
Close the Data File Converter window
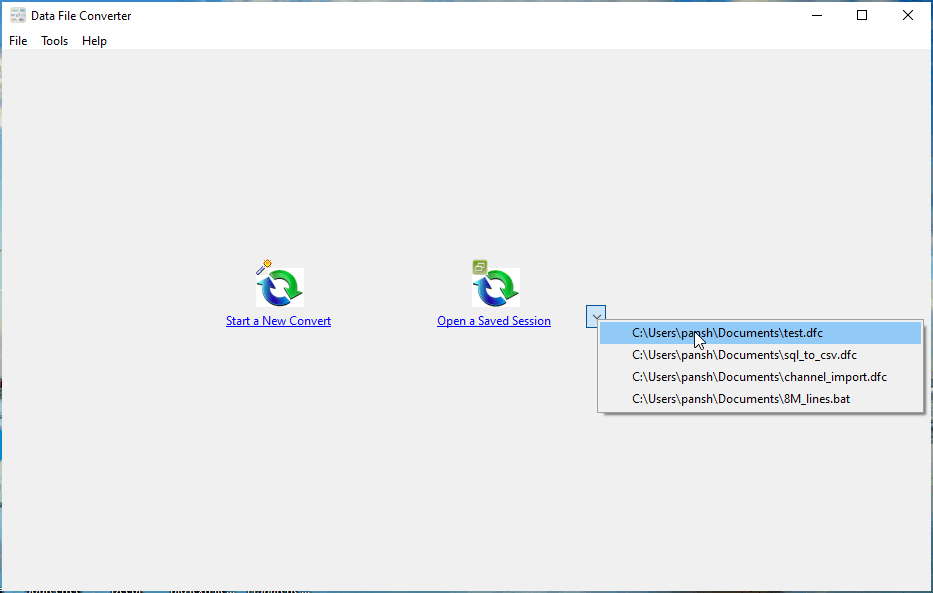click(x=908, y=16)
